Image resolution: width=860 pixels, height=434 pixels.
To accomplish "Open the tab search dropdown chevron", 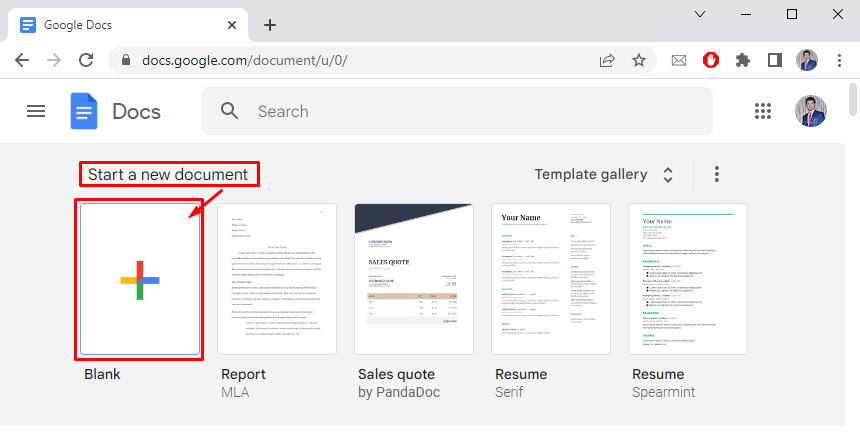I will pyautogui.click(x=700, y=15).
